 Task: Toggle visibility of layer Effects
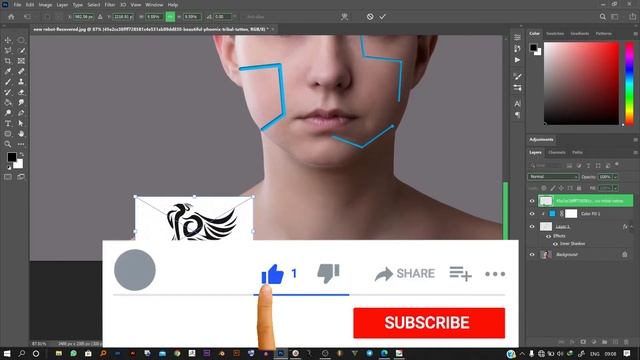(549, 236)
